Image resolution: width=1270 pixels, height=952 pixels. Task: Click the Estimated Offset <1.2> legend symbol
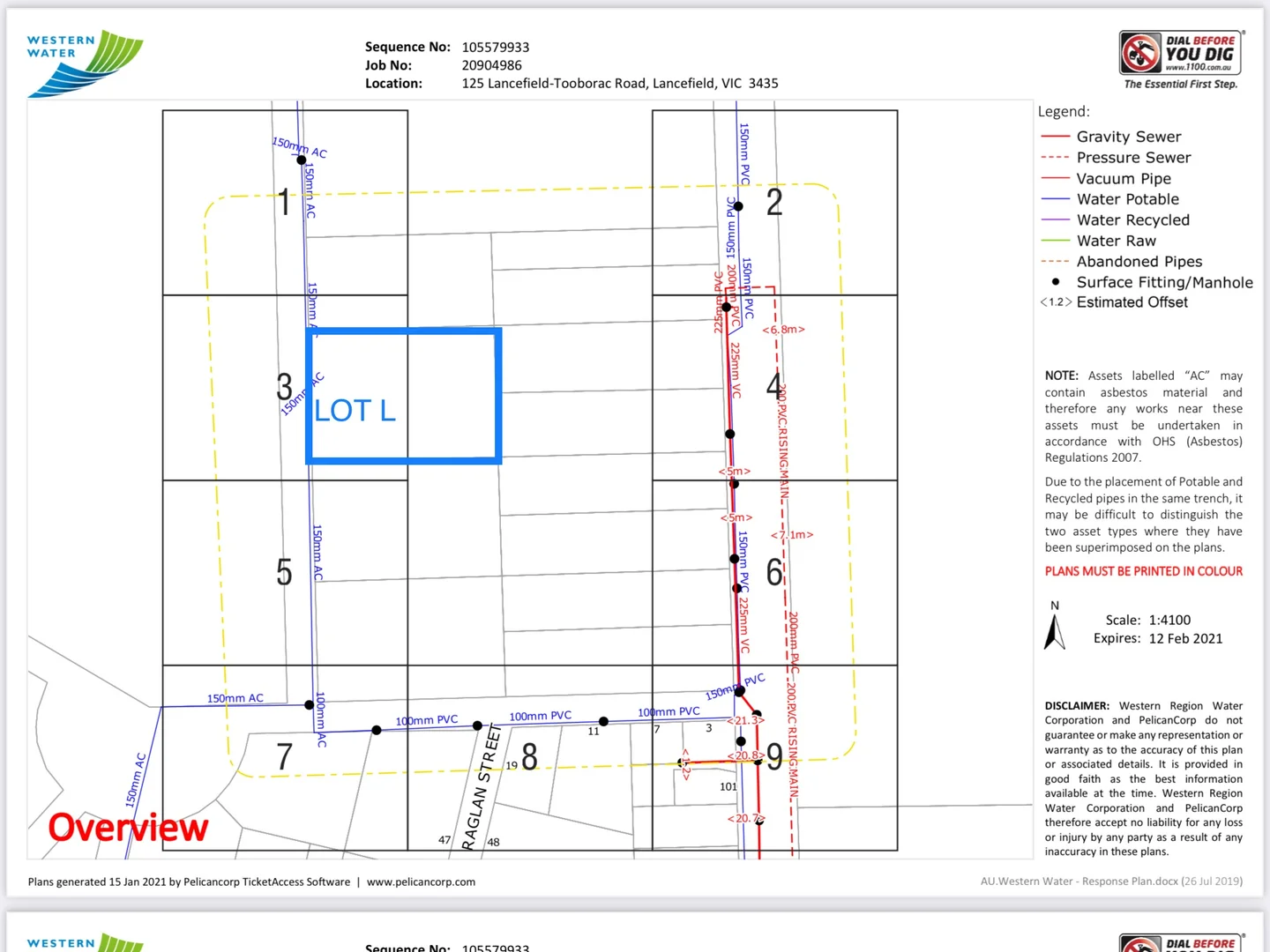pos(1056,302)
